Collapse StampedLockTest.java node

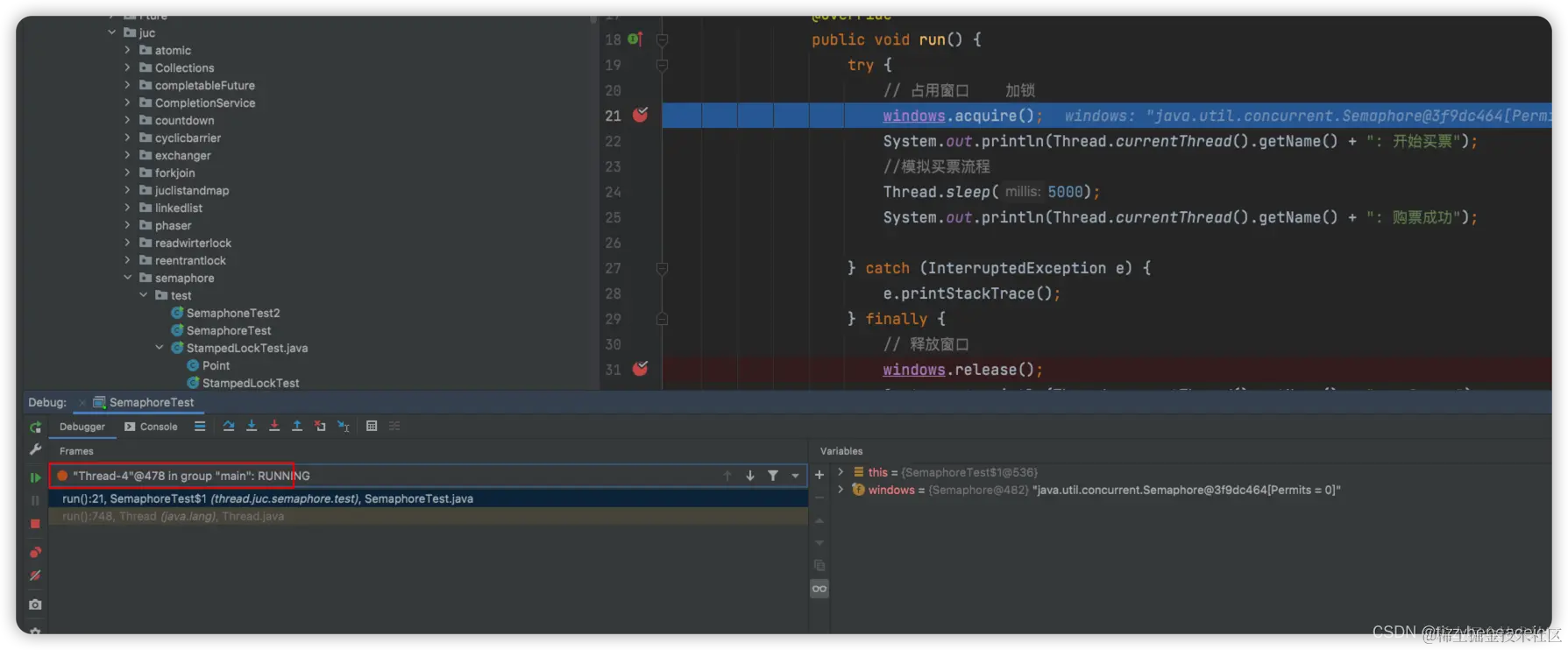click(160, 348)
